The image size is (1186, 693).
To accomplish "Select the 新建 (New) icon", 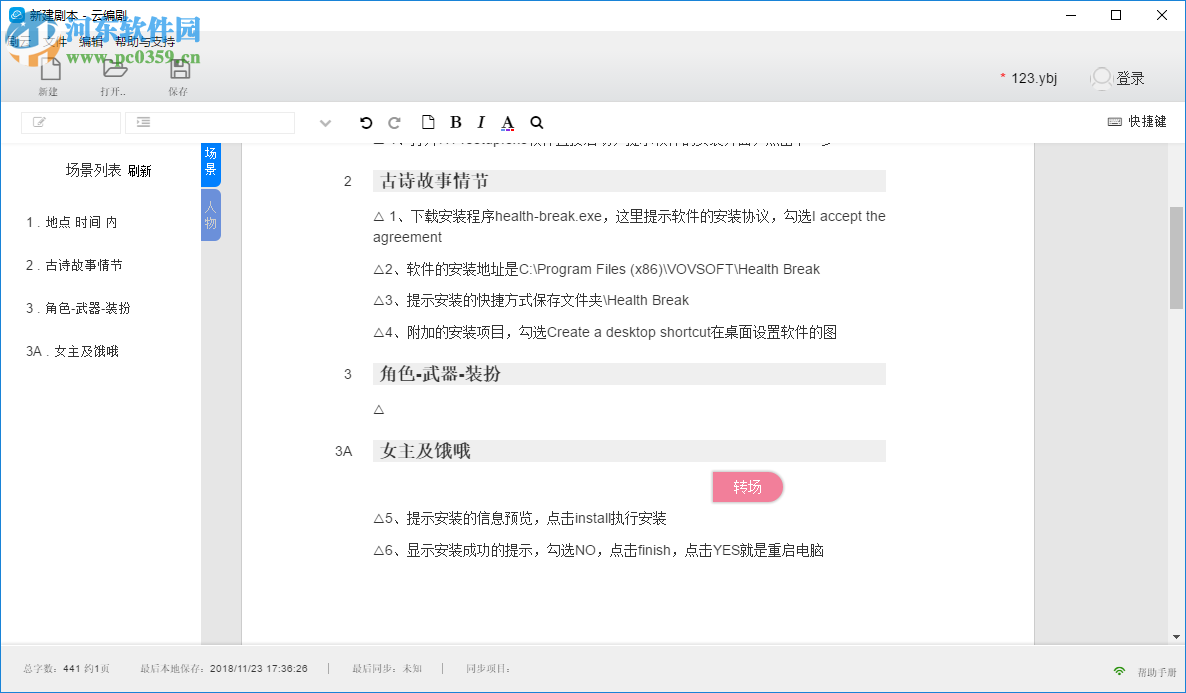I will tap(47, 75).
